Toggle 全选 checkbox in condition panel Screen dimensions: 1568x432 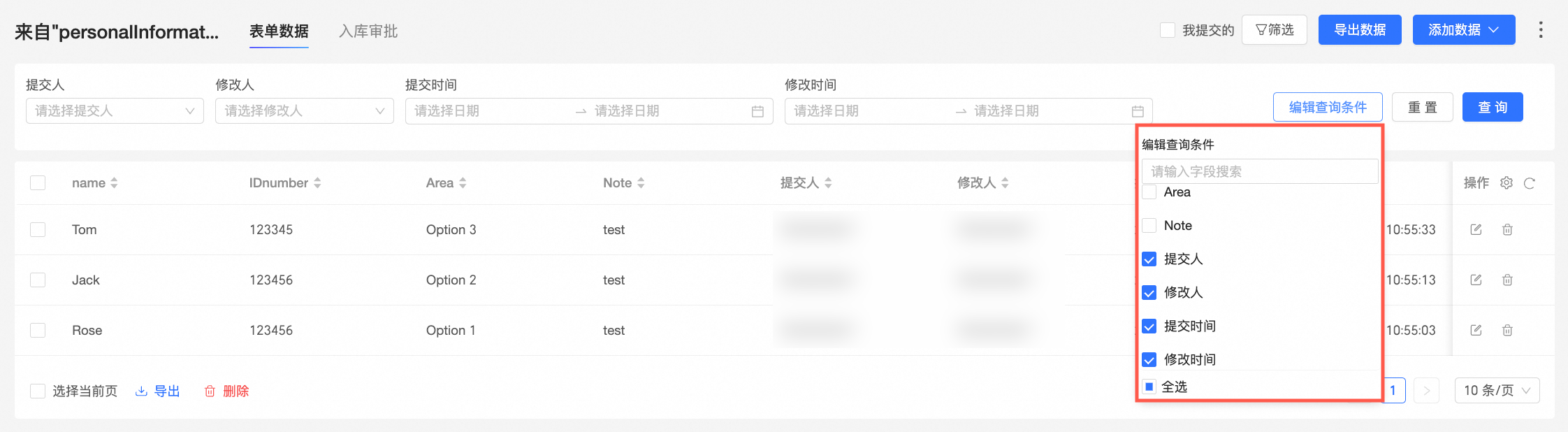1149,387
